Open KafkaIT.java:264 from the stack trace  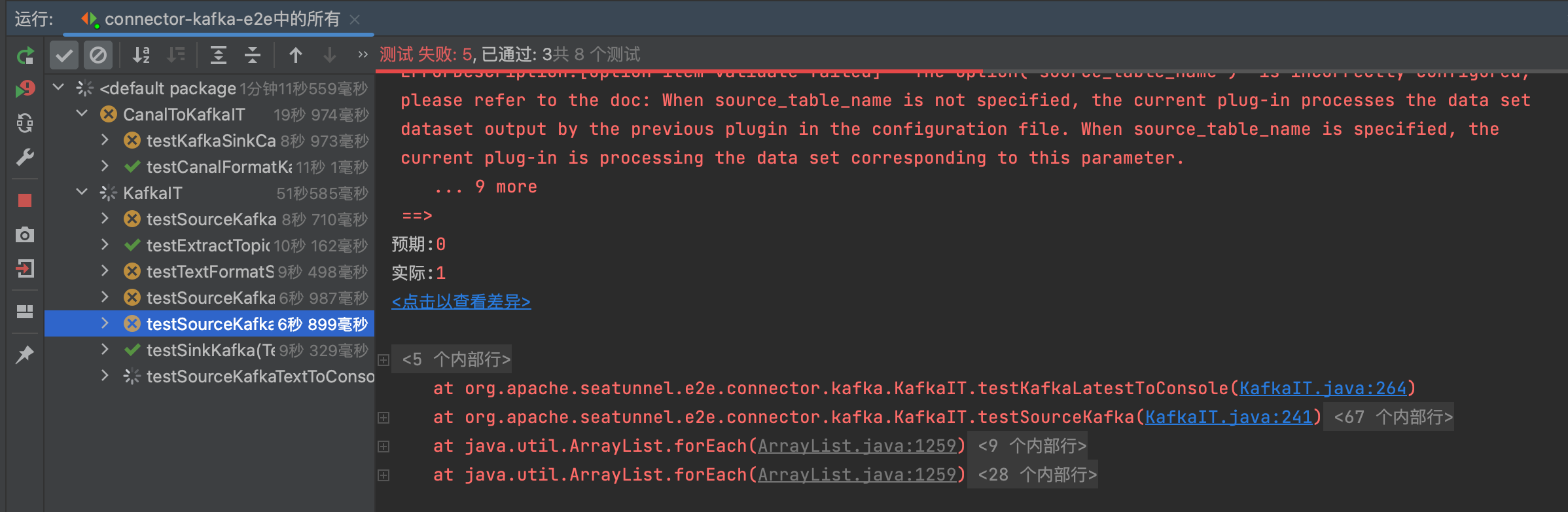(1323, 388)
